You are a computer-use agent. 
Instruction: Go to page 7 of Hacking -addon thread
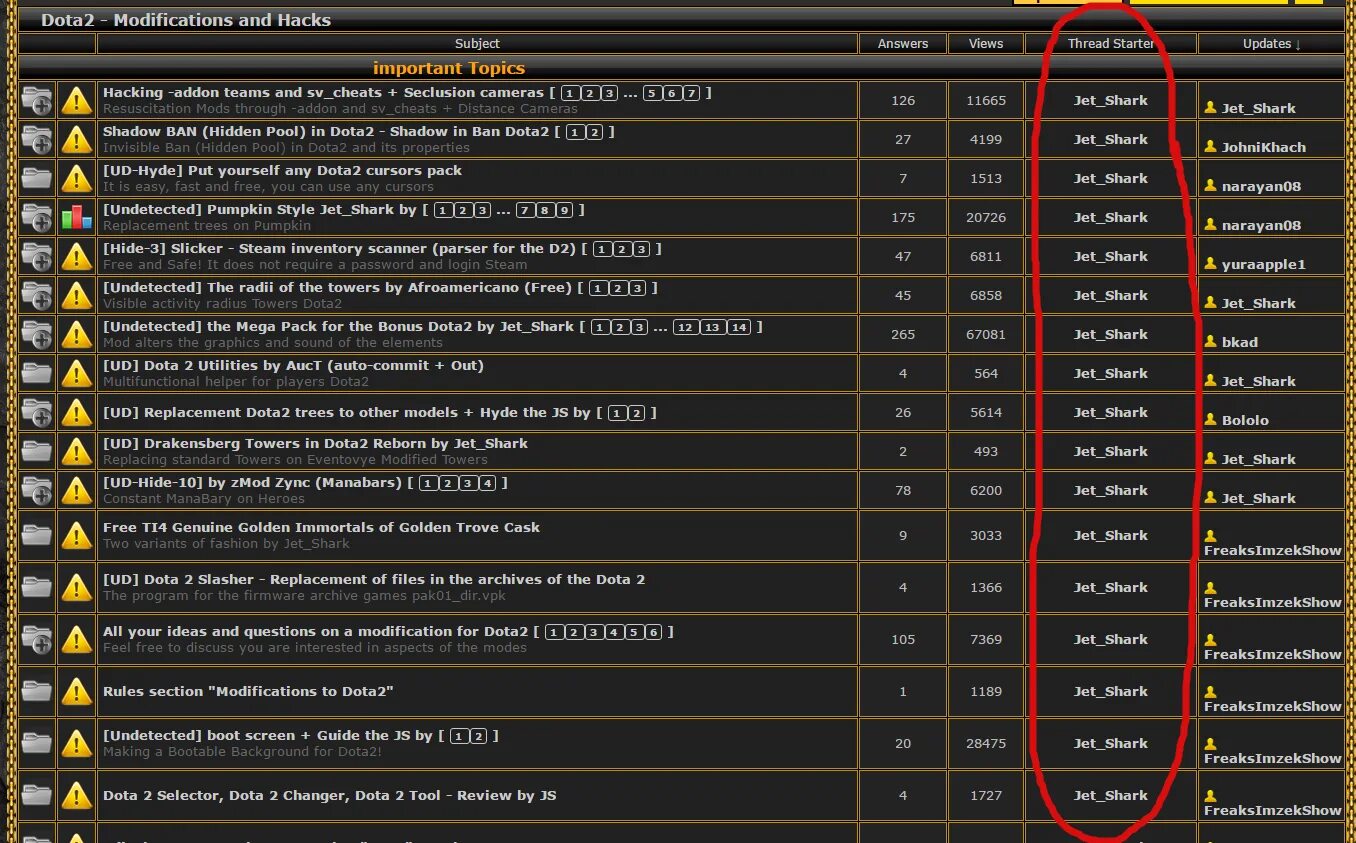click(x=691, y=93)
